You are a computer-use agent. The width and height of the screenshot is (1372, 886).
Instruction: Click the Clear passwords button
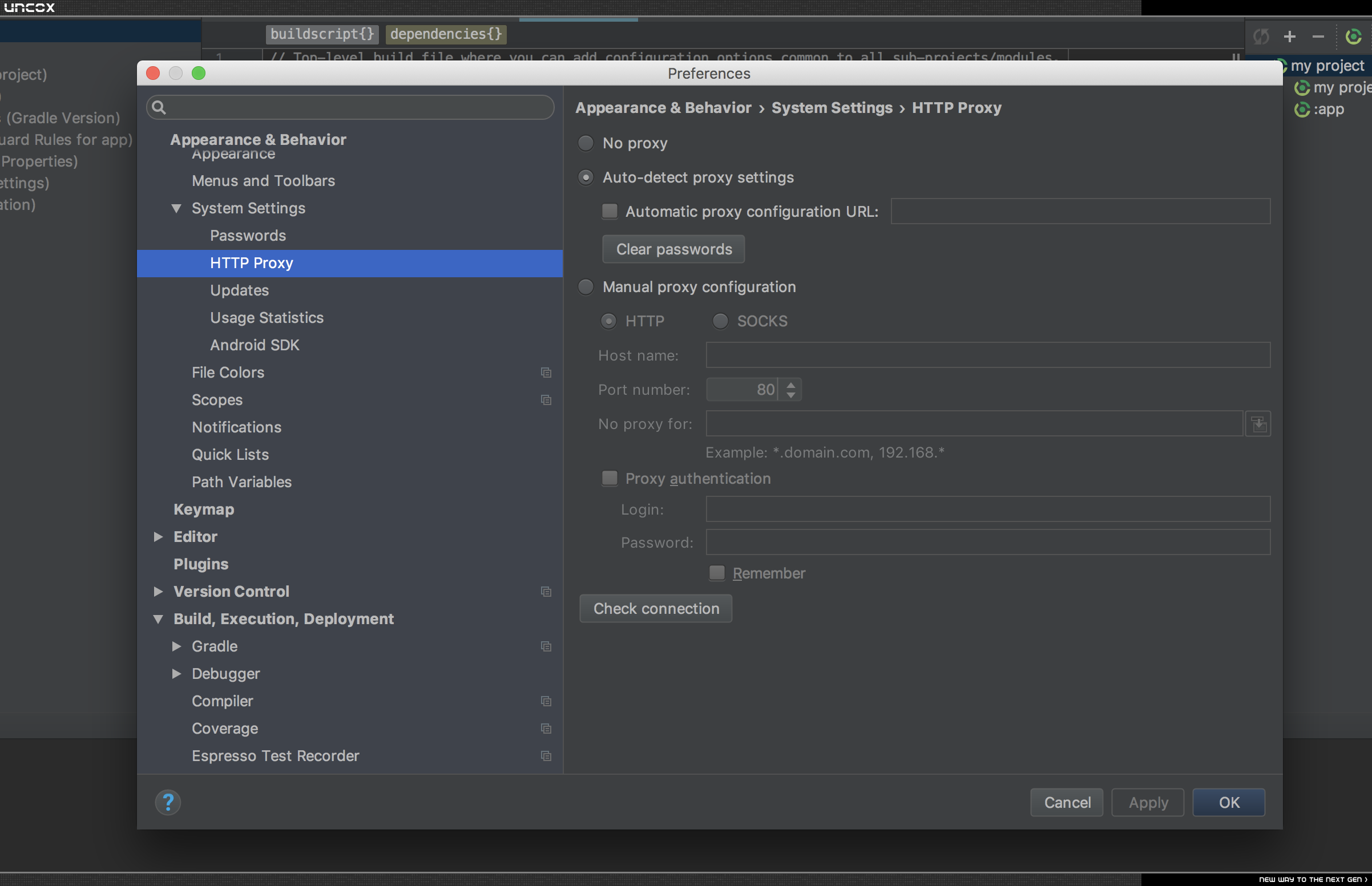673,249
